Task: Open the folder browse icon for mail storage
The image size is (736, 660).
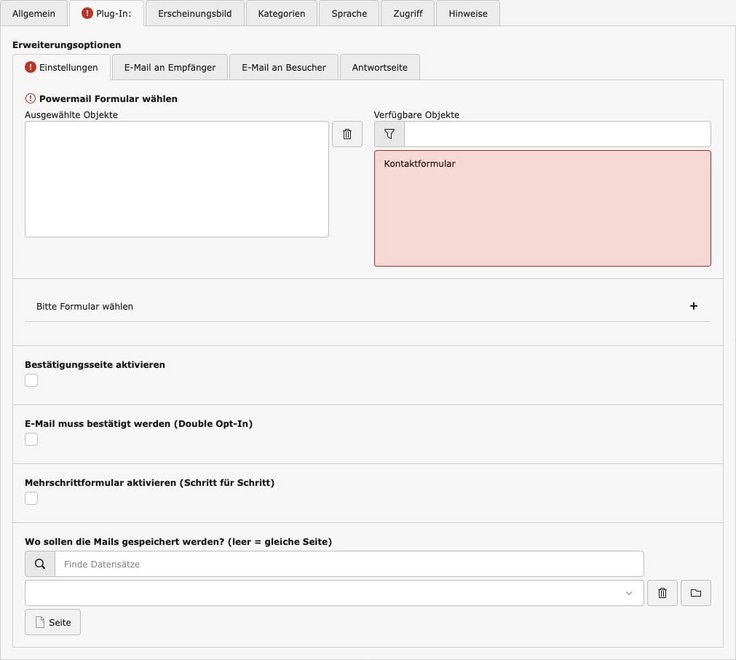Action: coord(696,593)
